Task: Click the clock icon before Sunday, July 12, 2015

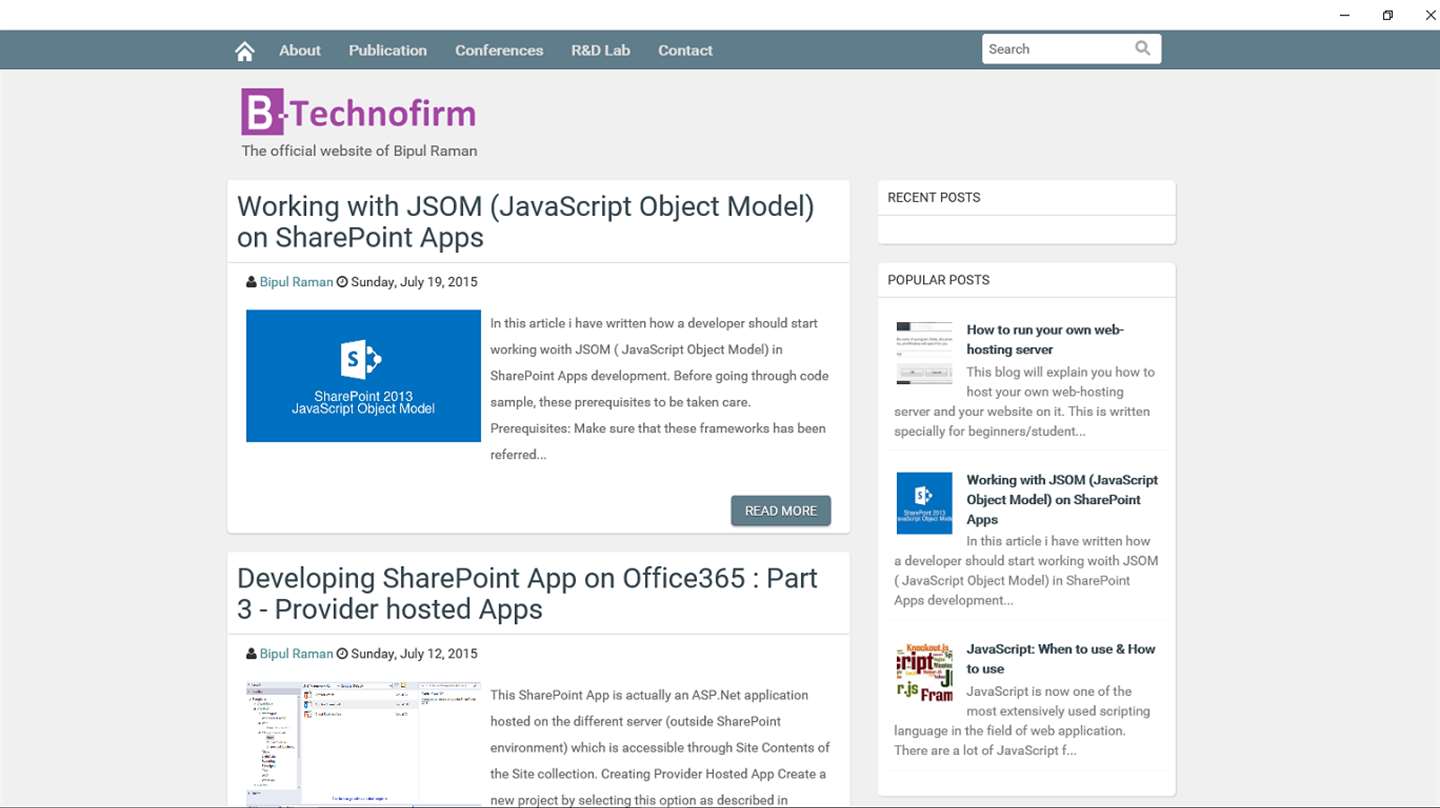Action: pyautogui.click(x=342, y=654)
